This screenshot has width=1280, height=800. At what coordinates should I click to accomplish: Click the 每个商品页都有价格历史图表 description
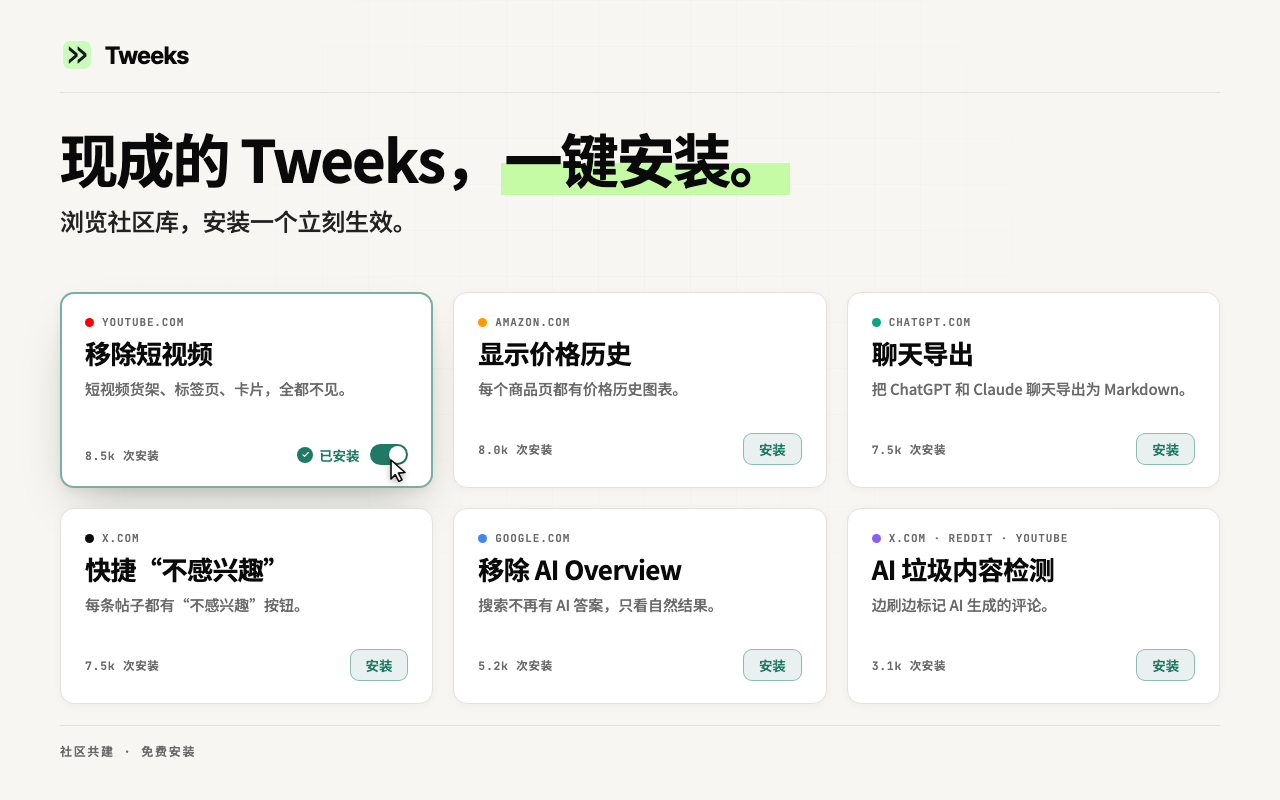click(x=580, y=389)
